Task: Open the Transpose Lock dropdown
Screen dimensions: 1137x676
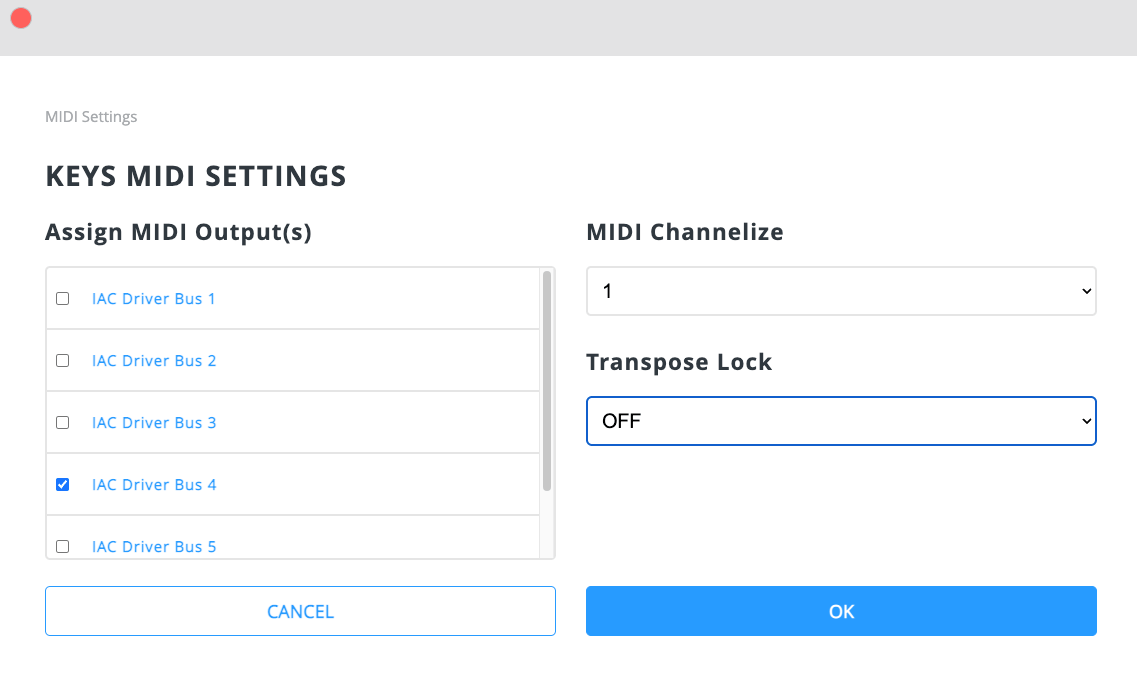Action: tap(841, 421)
